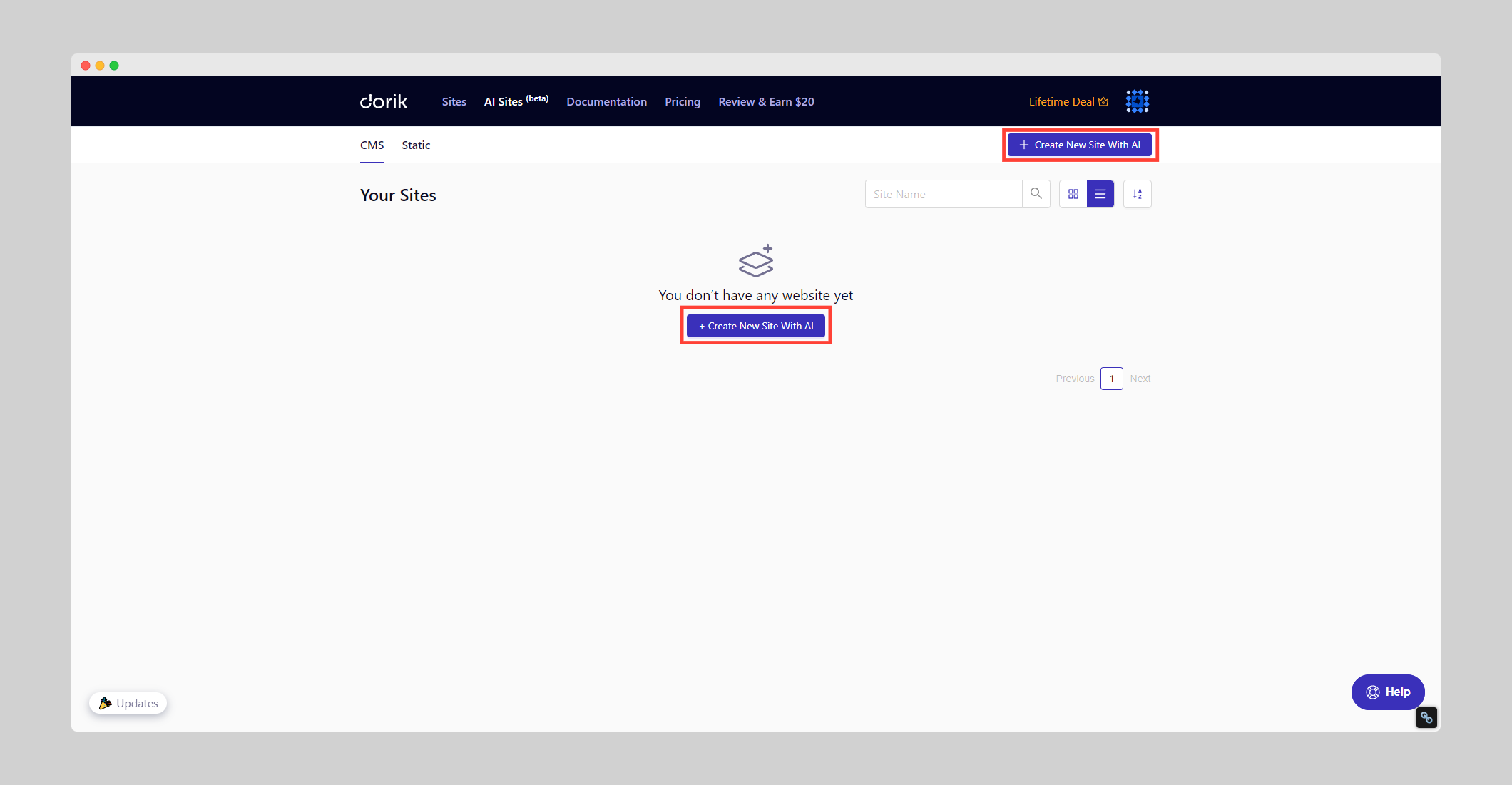
Task: Click the grid view icon
Action: [x=1073, y=195]
